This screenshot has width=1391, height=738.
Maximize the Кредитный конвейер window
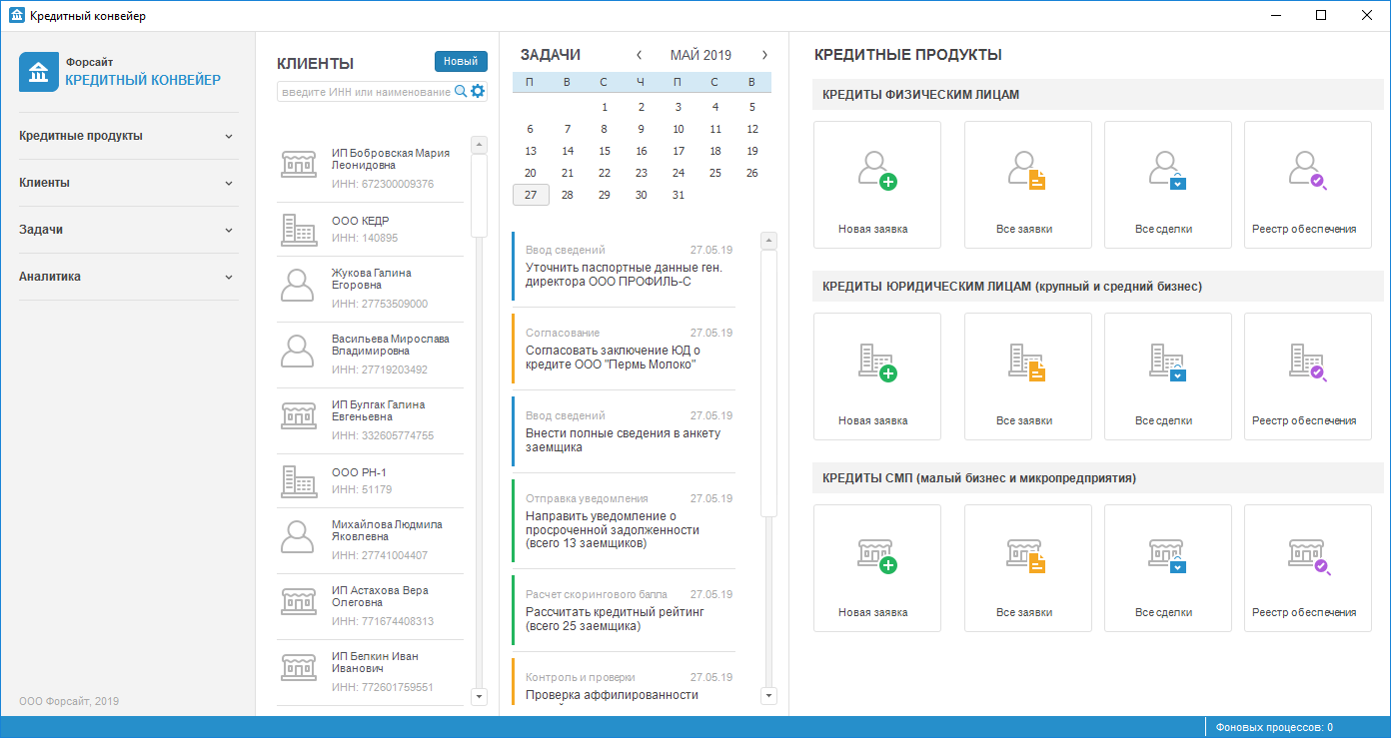point(1321,15)
